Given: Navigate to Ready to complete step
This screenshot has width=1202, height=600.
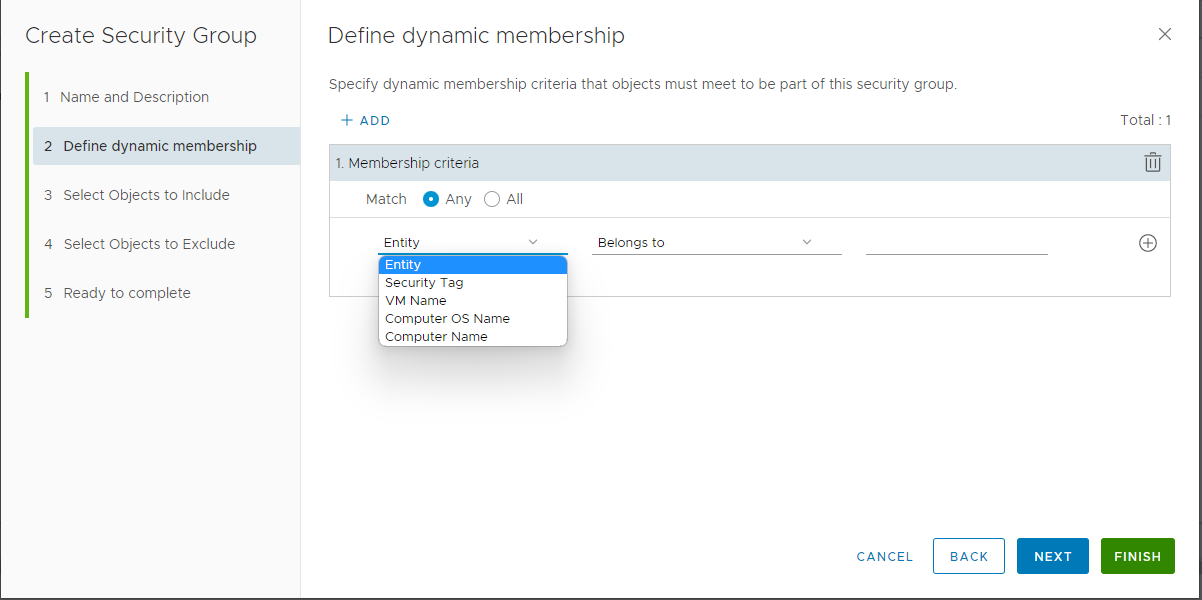Looking at the screenshot, I should pos(125,292).
